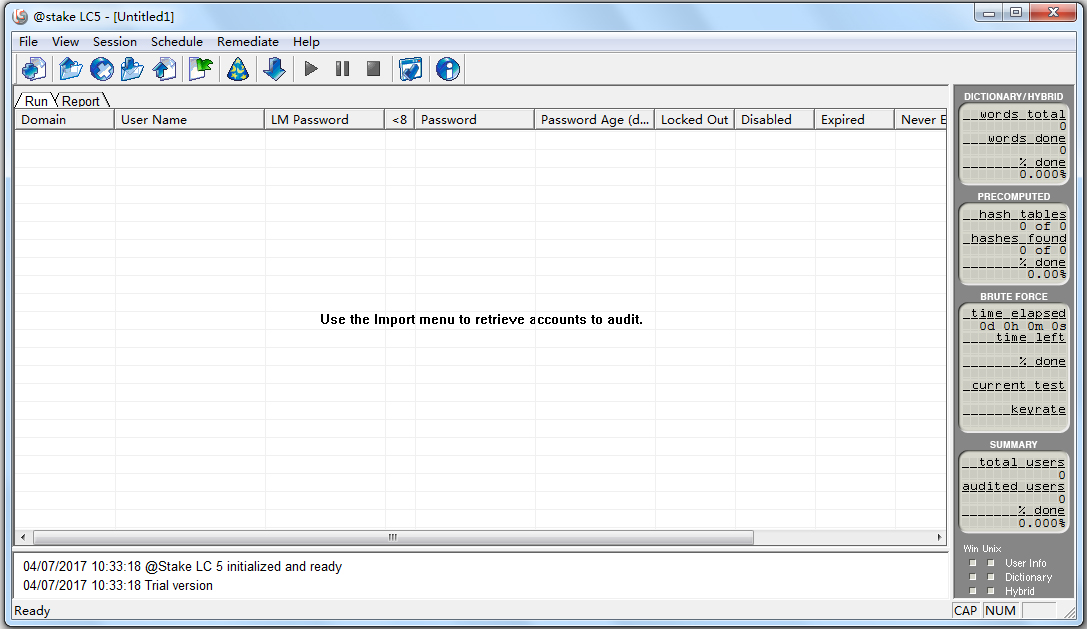Click the New Session toolbar icon
The image size is (1087, 629).
point(34,69)
